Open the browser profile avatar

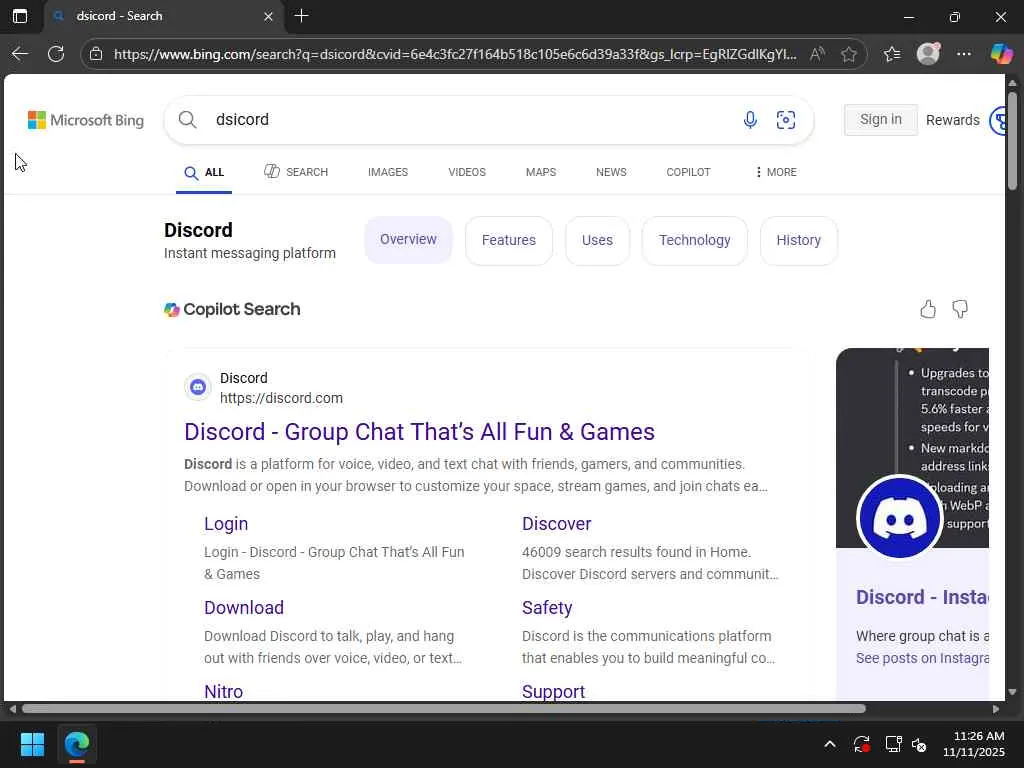(x=928, y=54)
